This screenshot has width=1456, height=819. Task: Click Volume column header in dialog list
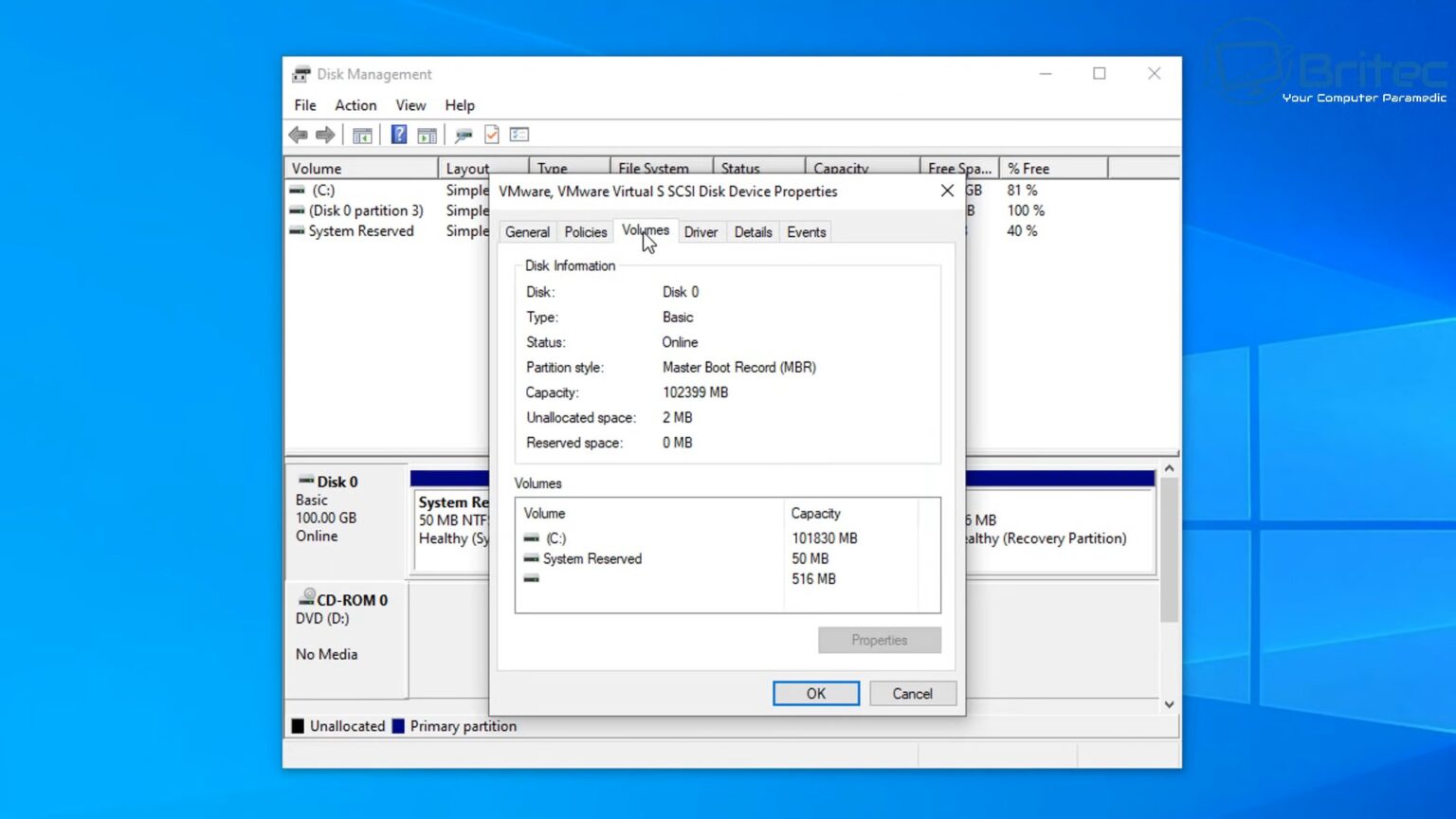[x=650, y=514]
